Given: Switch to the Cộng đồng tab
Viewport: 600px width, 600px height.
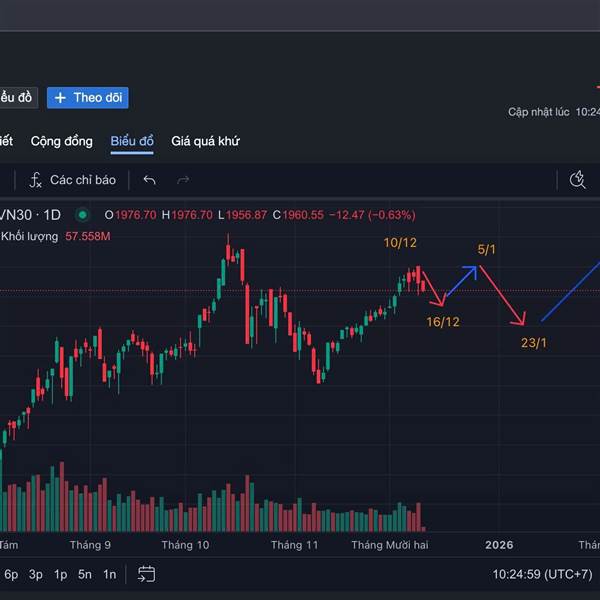Looking at the screenshot, I should [61, 141].
